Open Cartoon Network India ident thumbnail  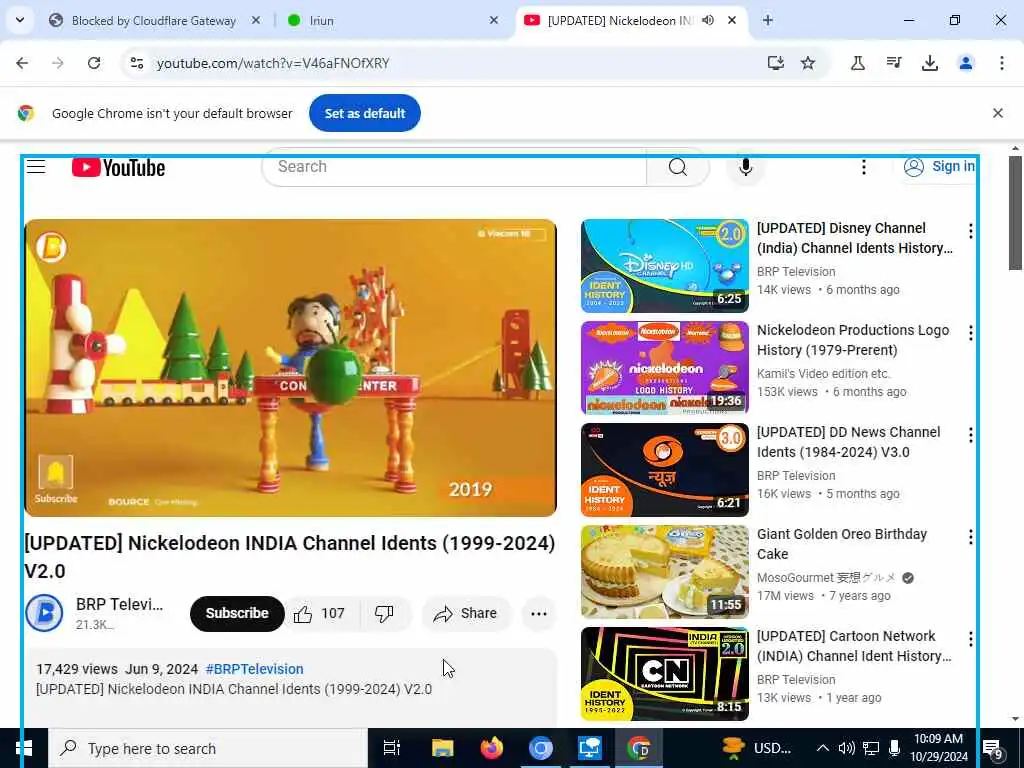tap(665, 673)
